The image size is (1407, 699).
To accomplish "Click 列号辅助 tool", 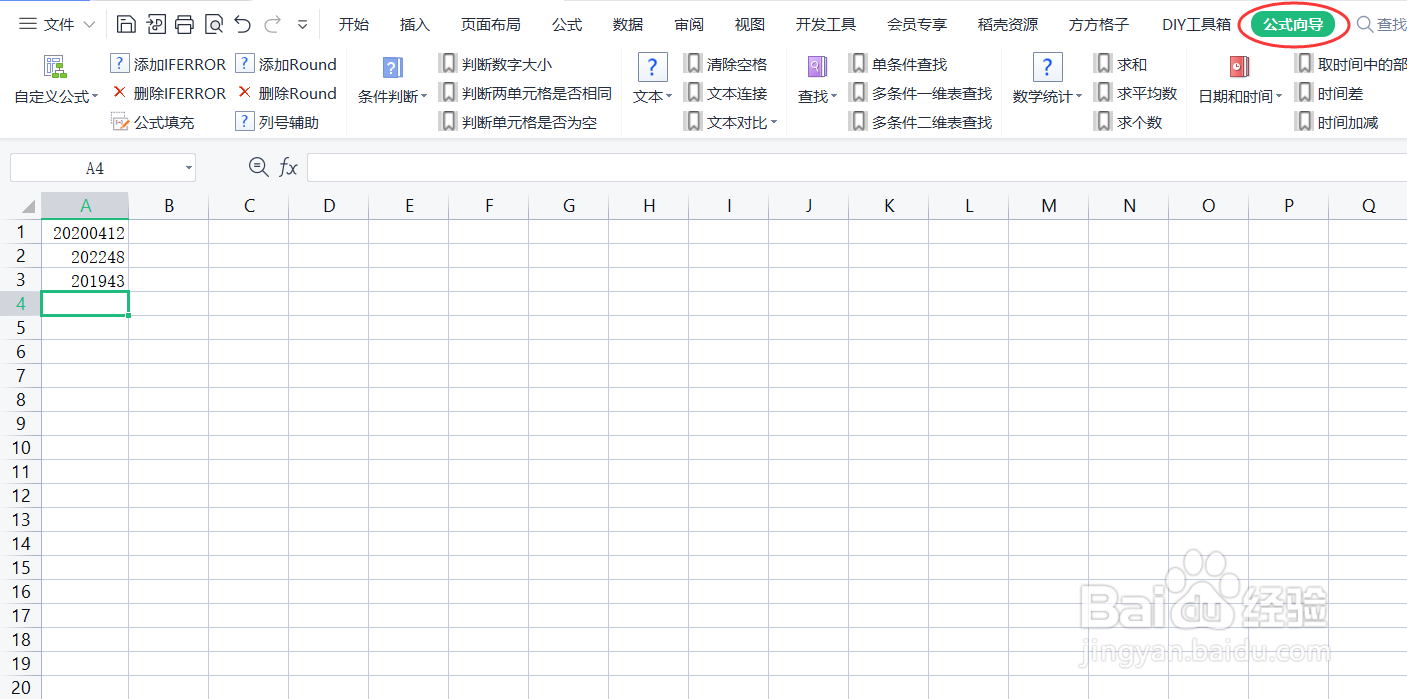I will click(277, 122).
